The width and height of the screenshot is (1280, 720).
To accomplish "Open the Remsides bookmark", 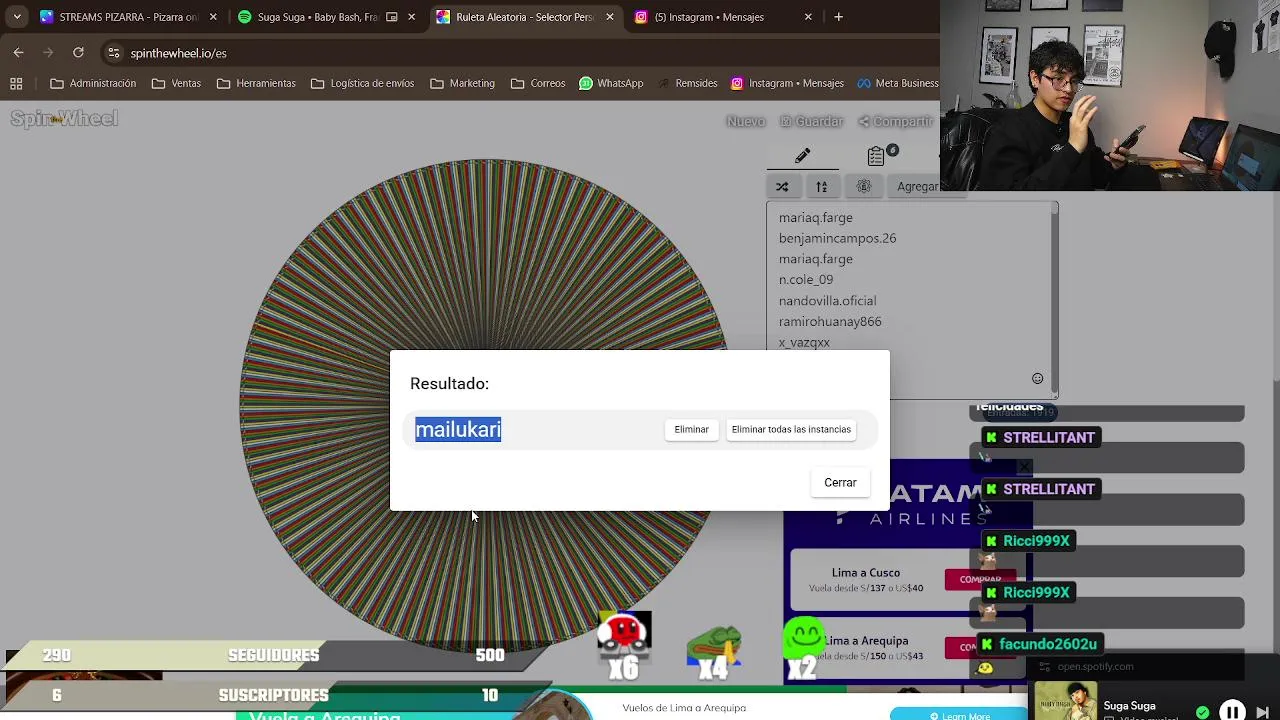I will [x=688, y=83].
